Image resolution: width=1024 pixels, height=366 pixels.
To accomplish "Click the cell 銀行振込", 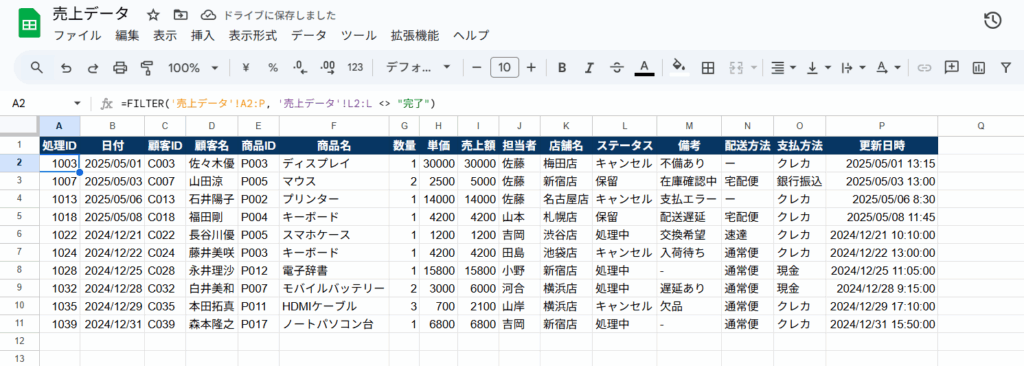I will tap(799, 181).
